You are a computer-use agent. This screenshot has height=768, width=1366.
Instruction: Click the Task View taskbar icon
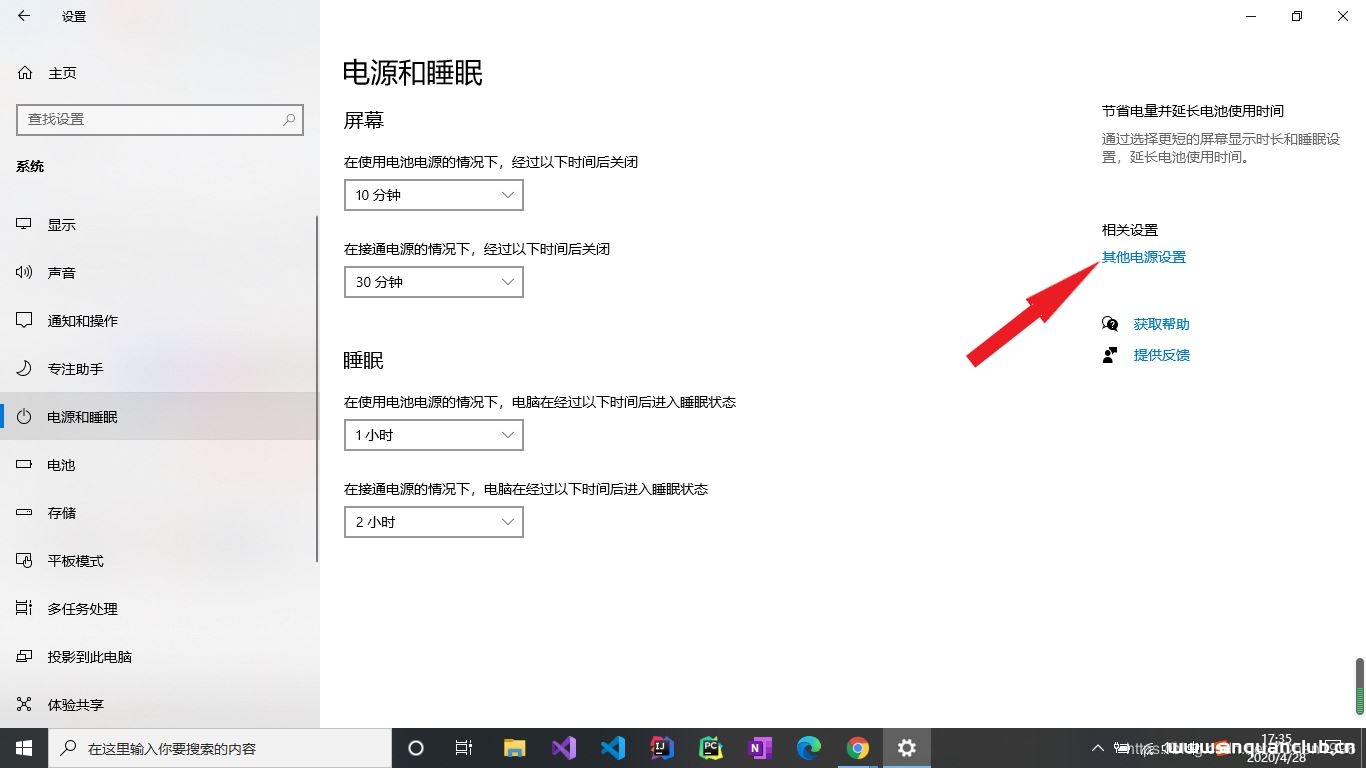(463, 747)
